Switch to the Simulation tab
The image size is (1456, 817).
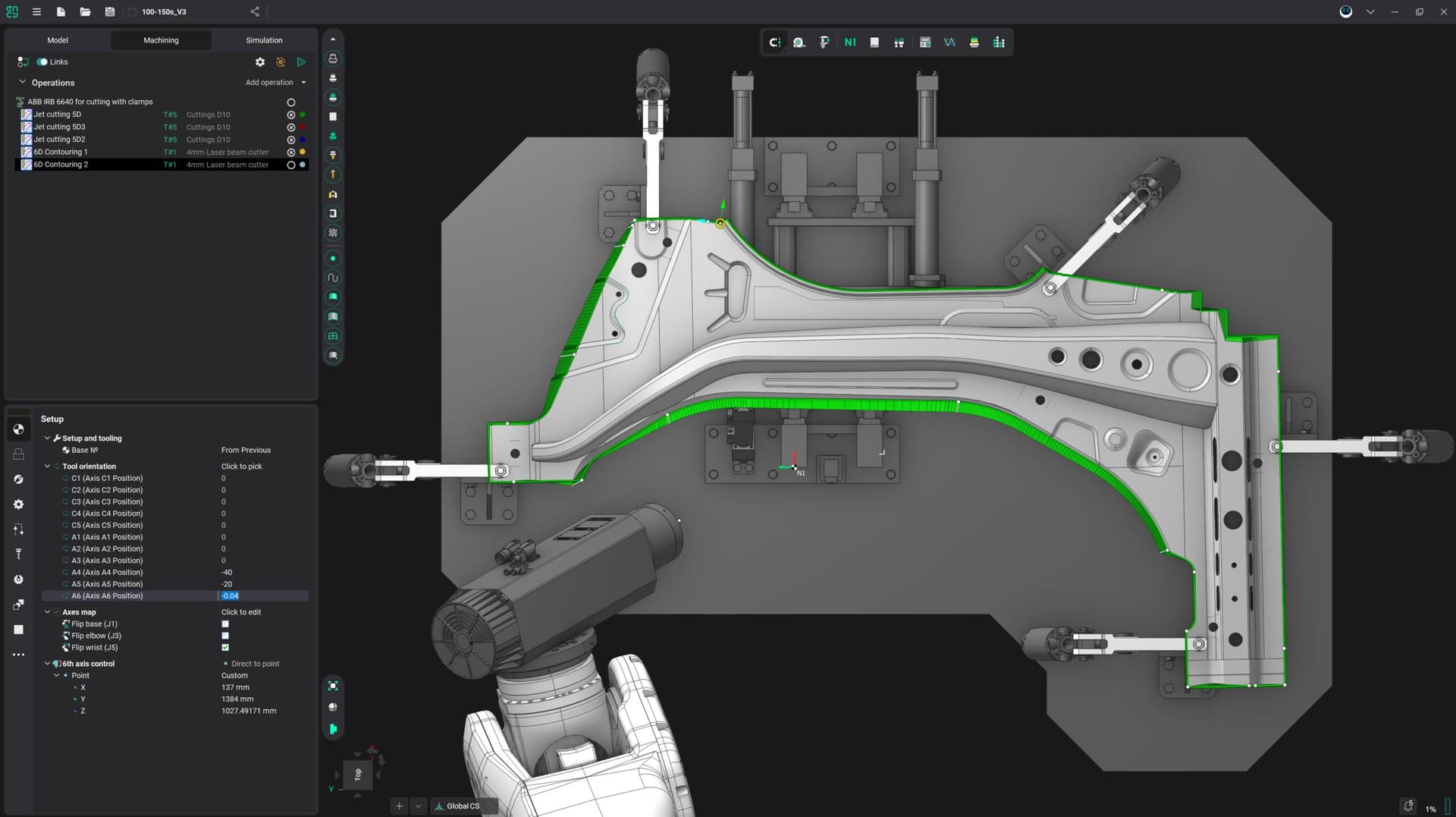[263, 40]
